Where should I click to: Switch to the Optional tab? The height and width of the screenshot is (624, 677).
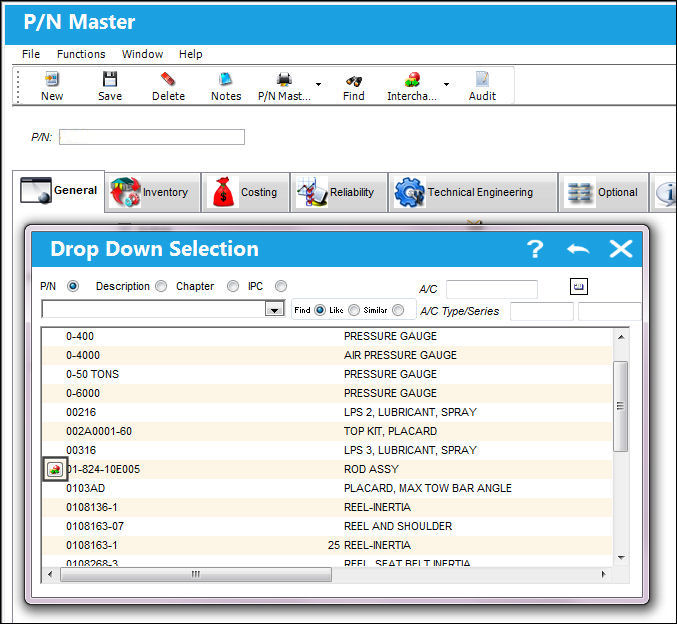tap(604, 192)
